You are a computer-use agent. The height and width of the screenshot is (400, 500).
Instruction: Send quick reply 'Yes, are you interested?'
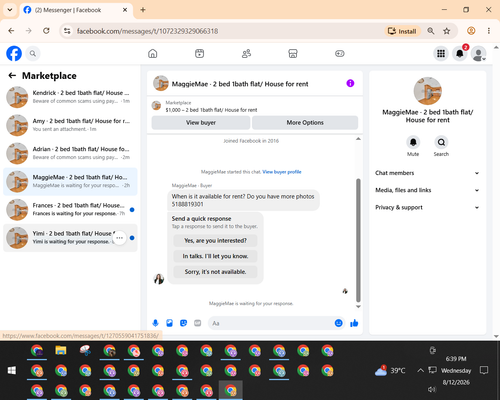tap(215, 240)
